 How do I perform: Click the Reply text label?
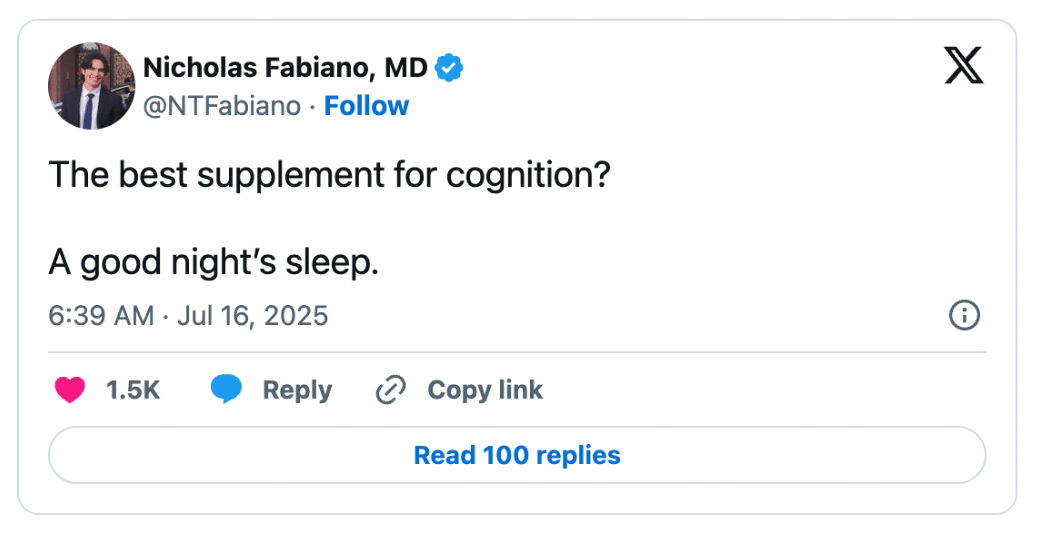click(x=297, y=391)
